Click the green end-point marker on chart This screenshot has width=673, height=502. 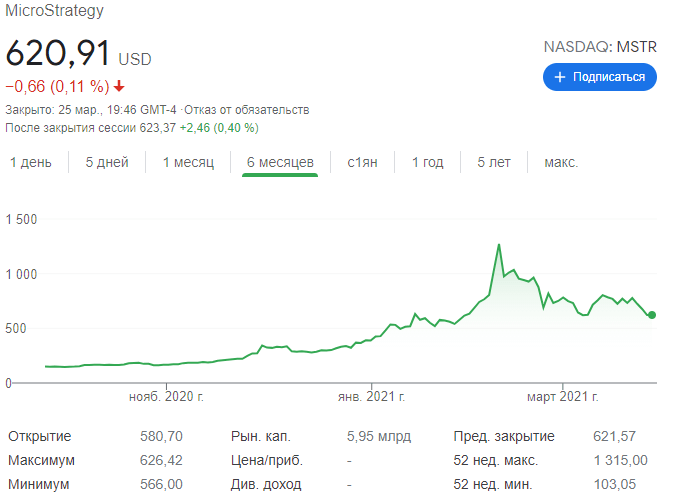[652, 315]
